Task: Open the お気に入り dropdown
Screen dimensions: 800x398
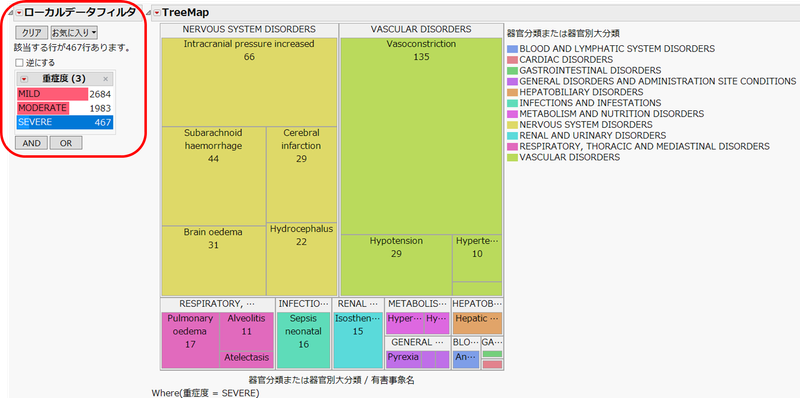Action: pyautogui.click(x=74, y=33)
